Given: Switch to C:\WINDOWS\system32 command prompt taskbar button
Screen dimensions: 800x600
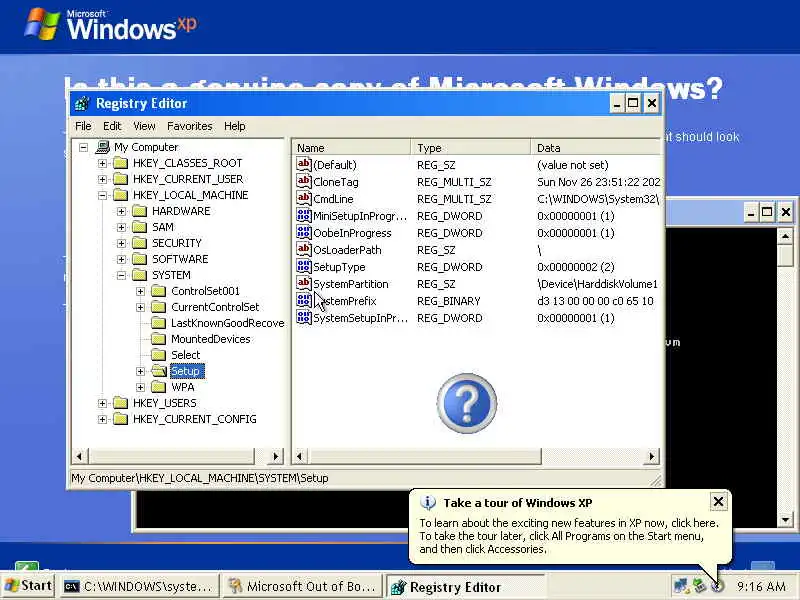Looking at the screenshot, I should pos(138,587).
